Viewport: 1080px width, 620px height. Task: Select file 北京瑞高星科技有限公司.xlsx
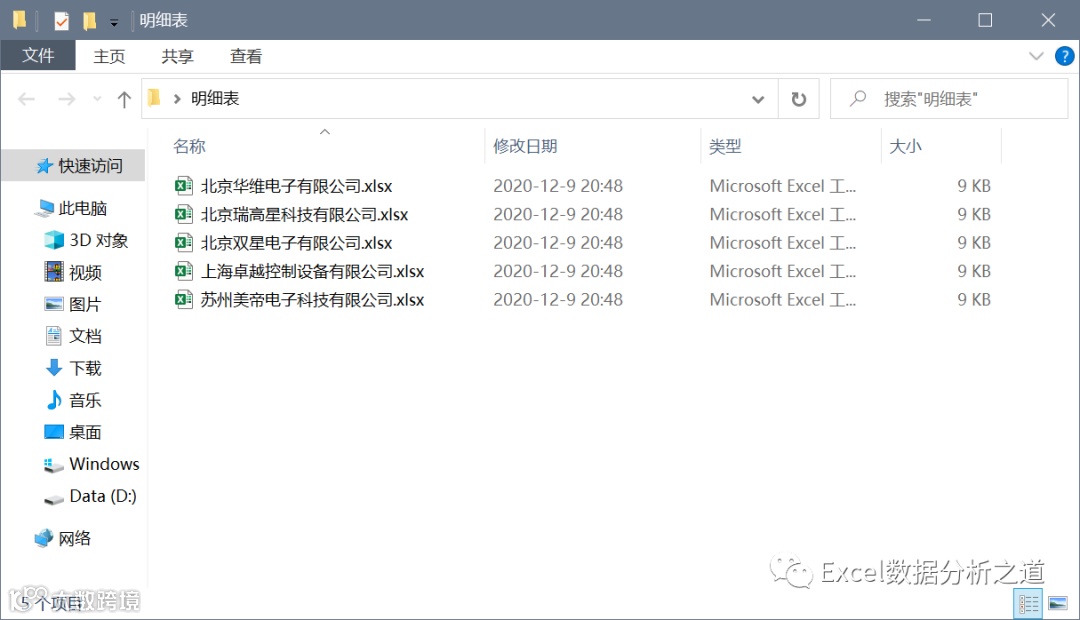click(x=304, y=214)
